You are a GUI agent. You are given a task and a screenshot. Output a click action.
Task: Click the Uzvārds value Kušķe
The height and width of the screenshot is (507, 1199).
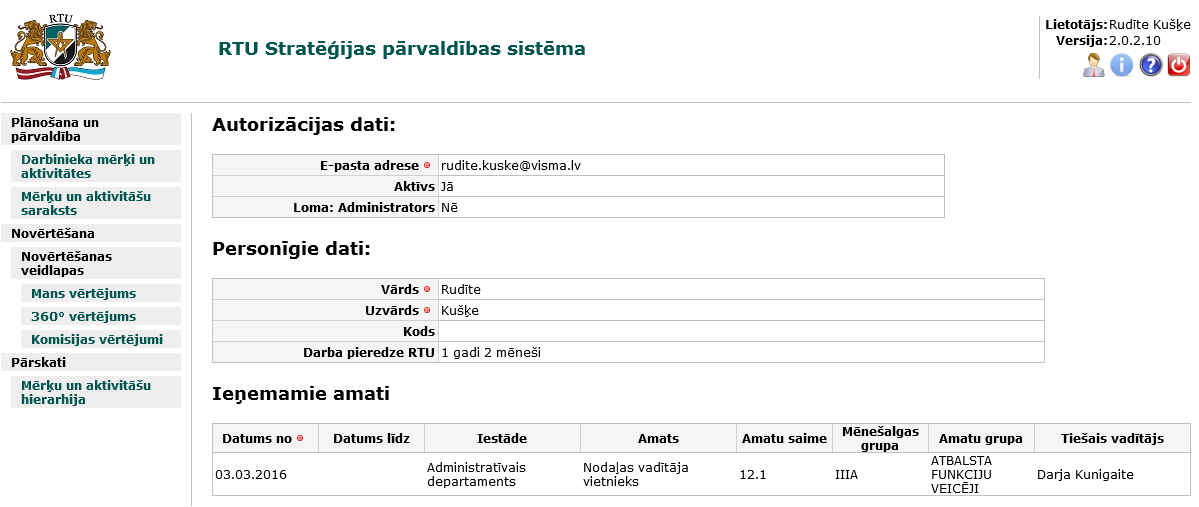pos(460,310)
